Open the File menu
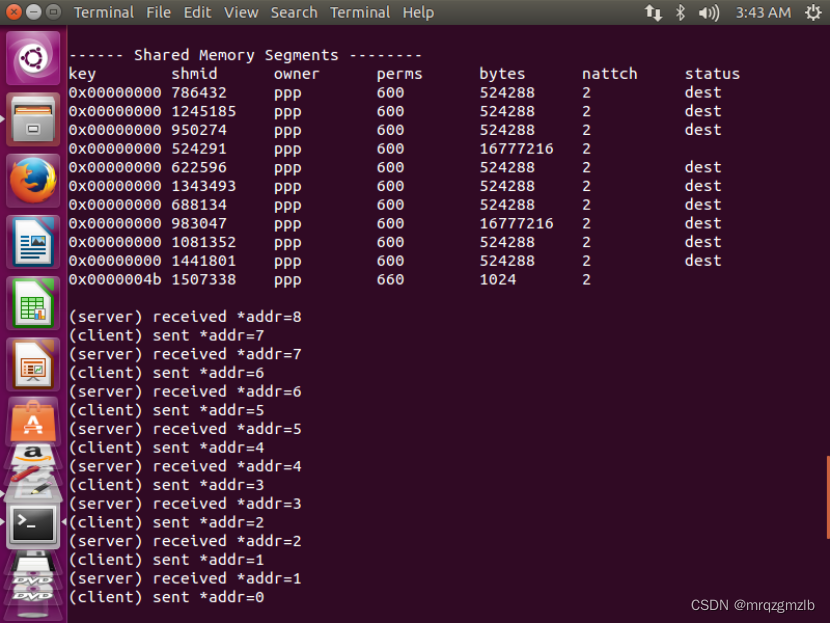831x623 pixels. click(158, 12)
